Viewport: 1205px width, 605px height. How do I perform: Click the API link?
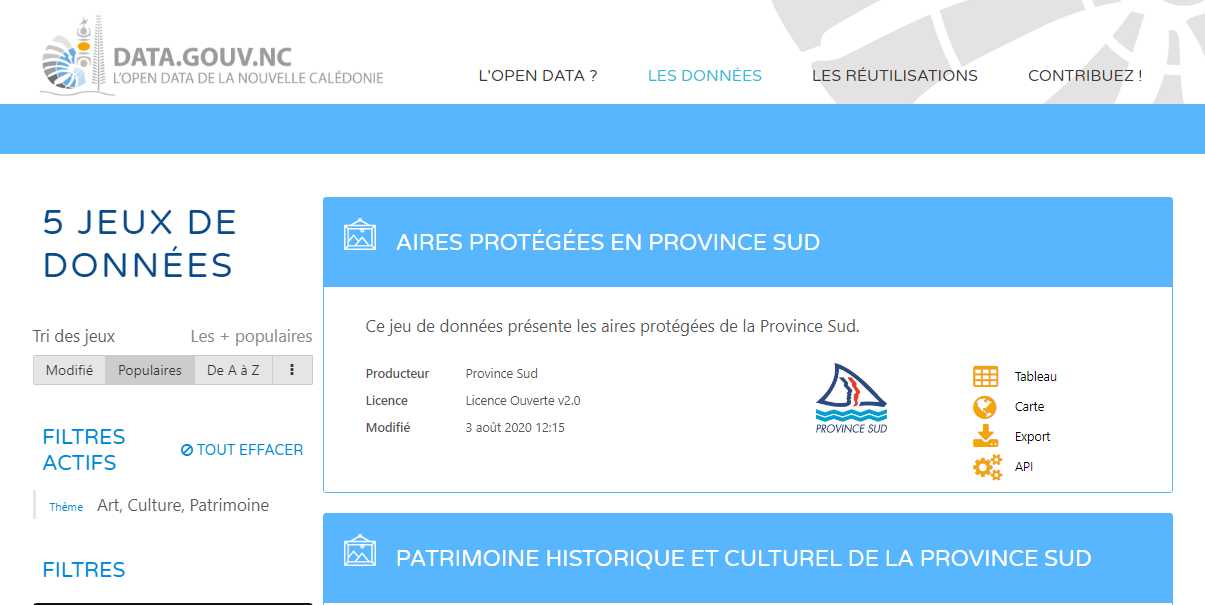pyautogui.click(x=1023, y=467)
